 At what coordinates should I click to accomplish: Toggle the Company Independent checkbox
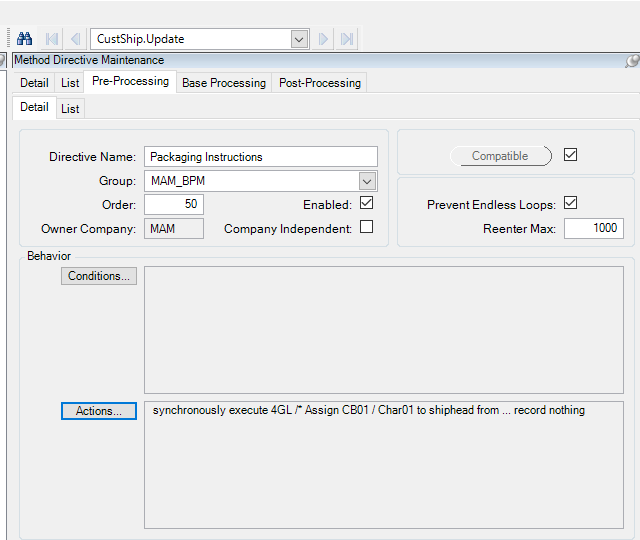coord(367,227)
